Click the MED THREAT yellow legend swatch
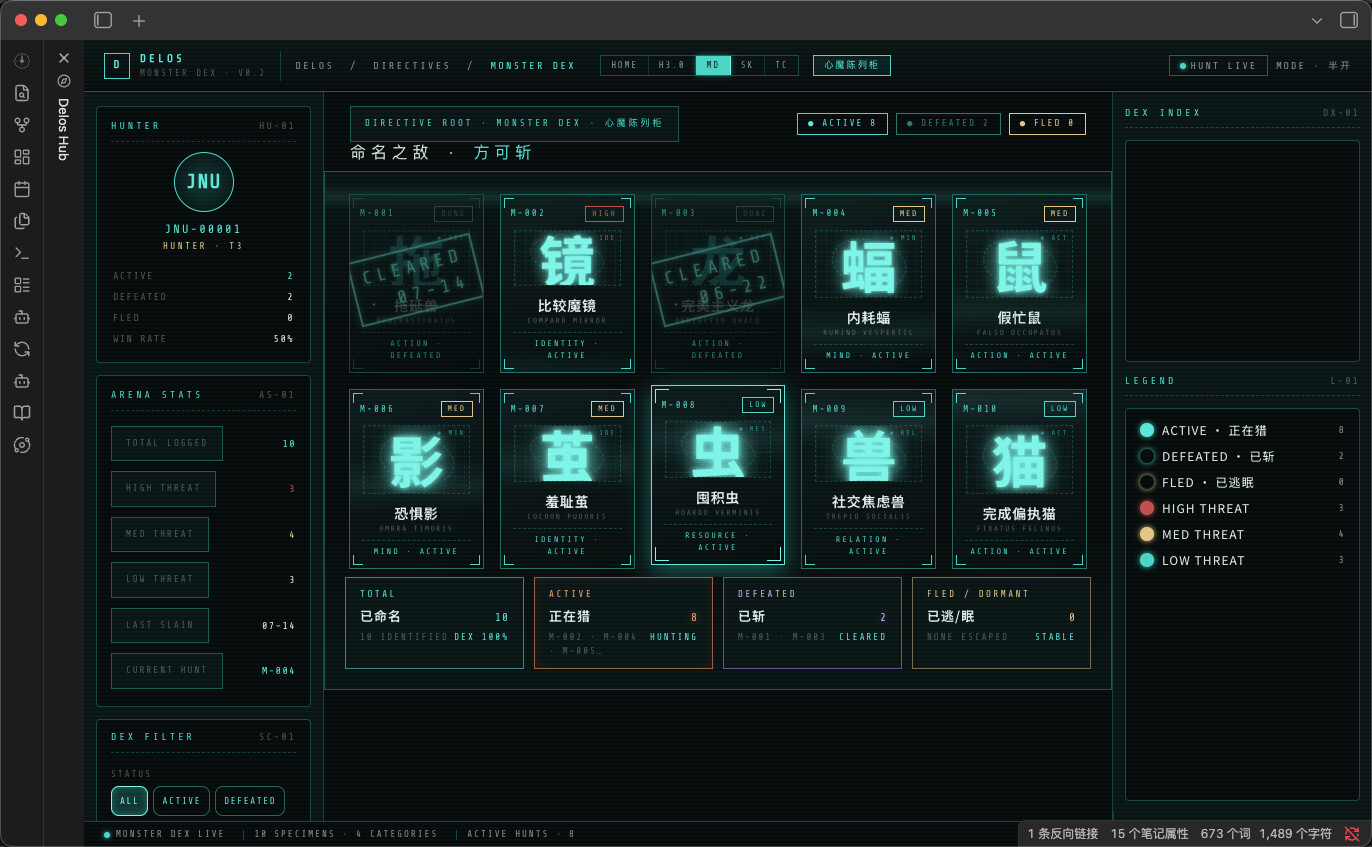This screenshot has width=1372, height=847. (1147, 534)
